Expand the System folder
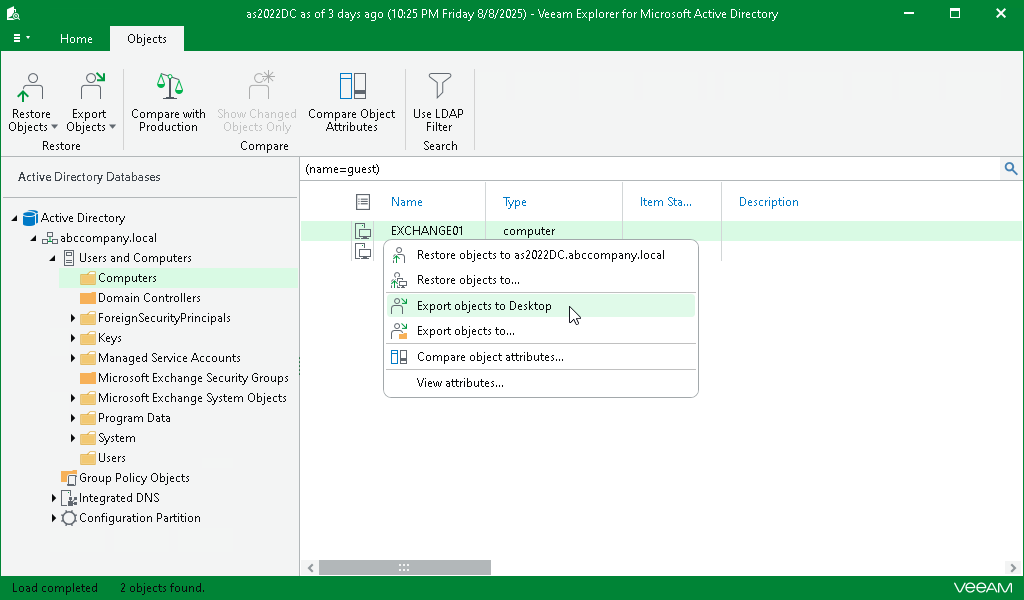The width and height of the screenshot is (1024, 600). [72, 439]
